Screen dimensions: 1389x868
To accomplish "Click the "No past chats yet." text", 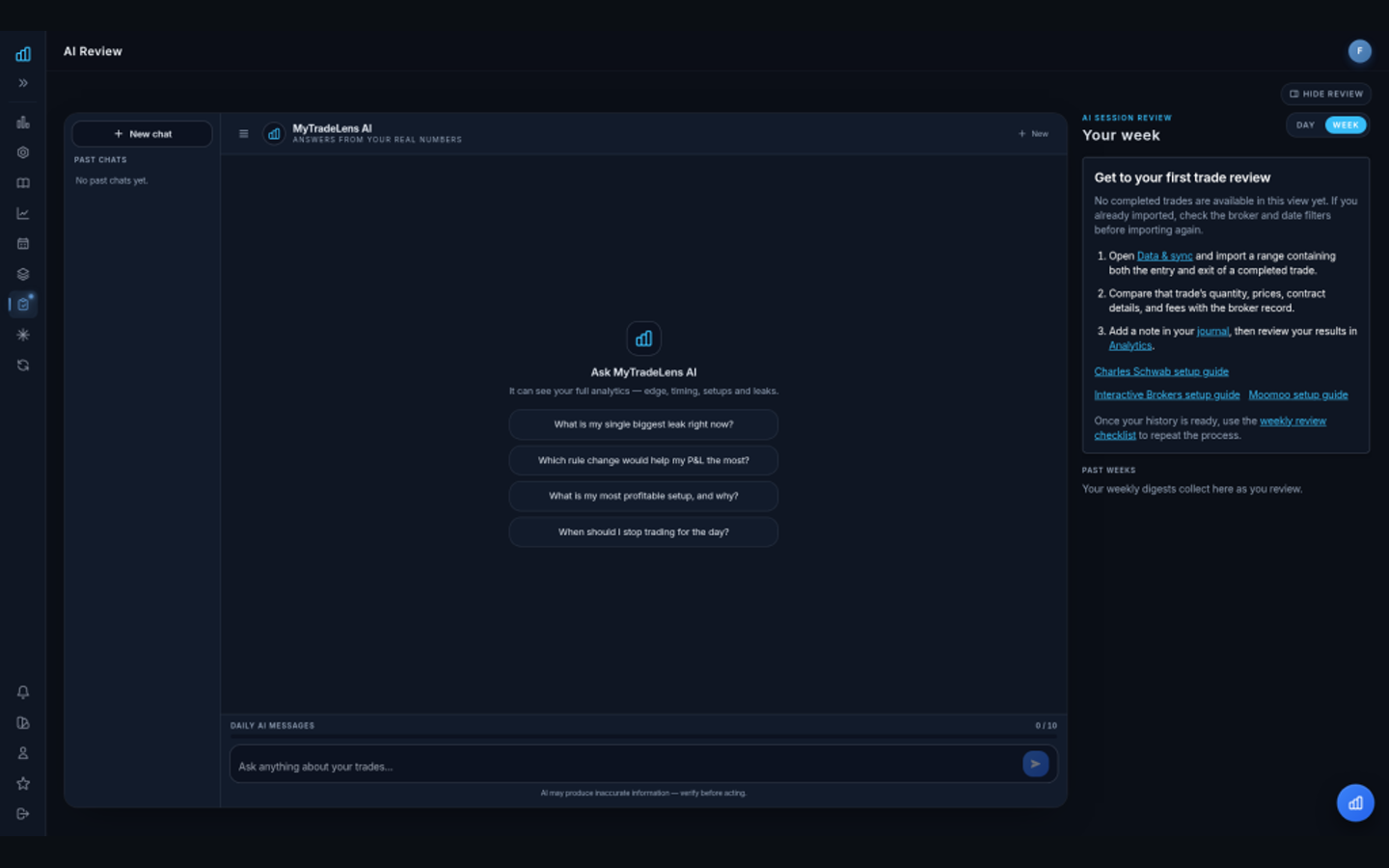I will 112,180.
